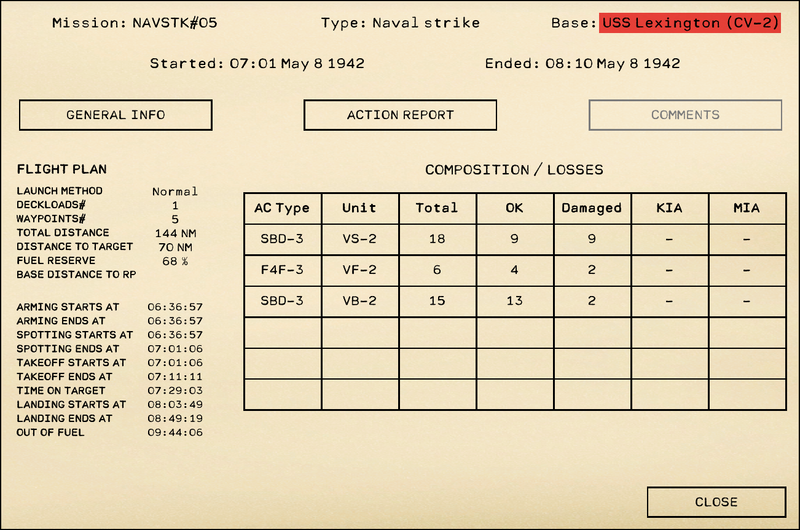Viewport: 800px width, 530px height.
Task: Click the Base Distance to RP label
Action: (x=77, y=274)
